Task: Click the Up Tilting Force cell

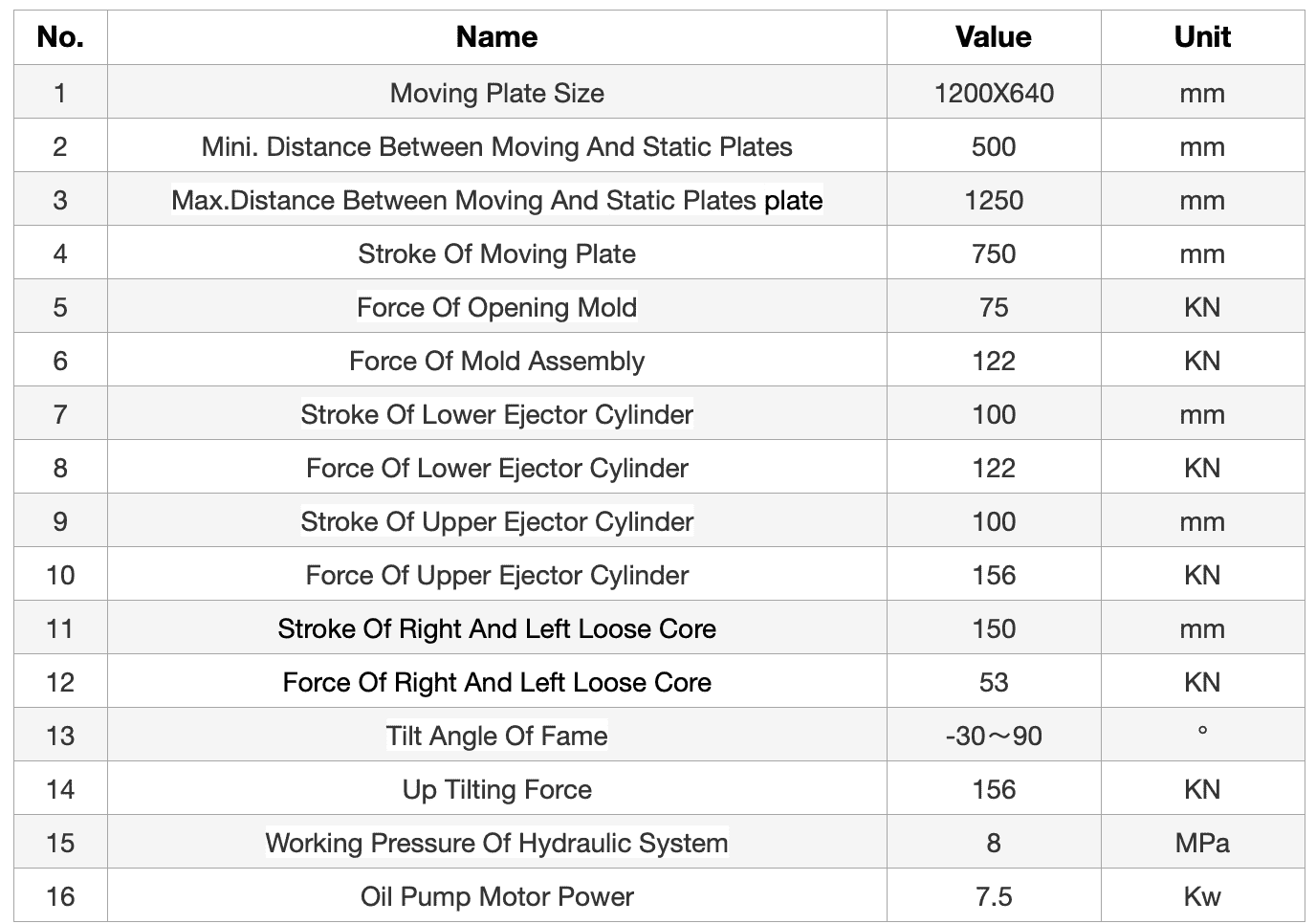Action: pyautogui.click(x=496, y=789)
